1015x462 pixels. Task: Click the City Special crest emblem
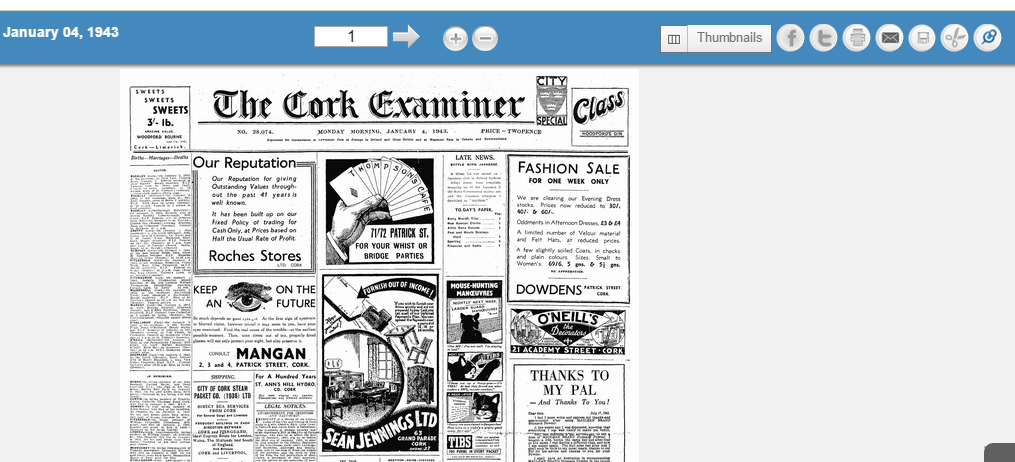[552, 101]
